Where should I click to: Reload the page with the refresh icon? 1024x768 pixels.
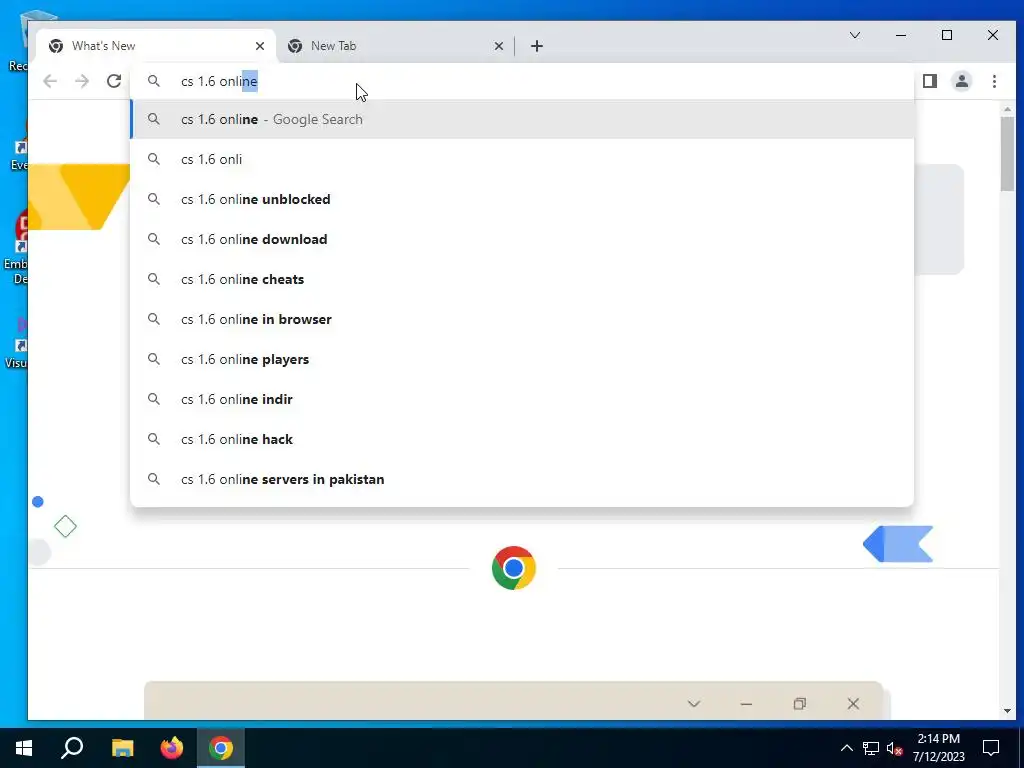(114, 81)
